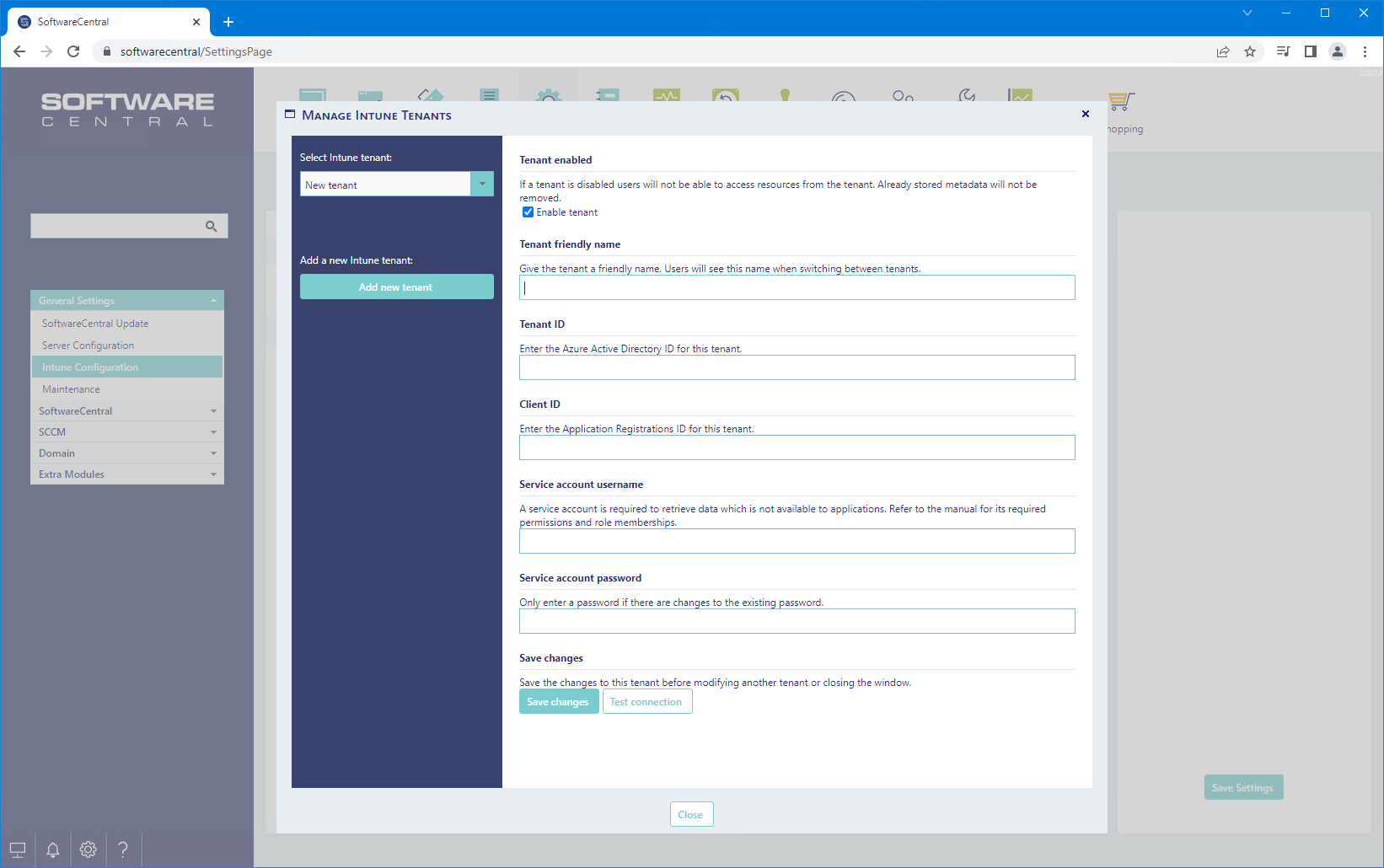This screenshot has height=868, width=1384.
Task: Click the gear settings icon in bottom bar
Action: tap(89, 849)
